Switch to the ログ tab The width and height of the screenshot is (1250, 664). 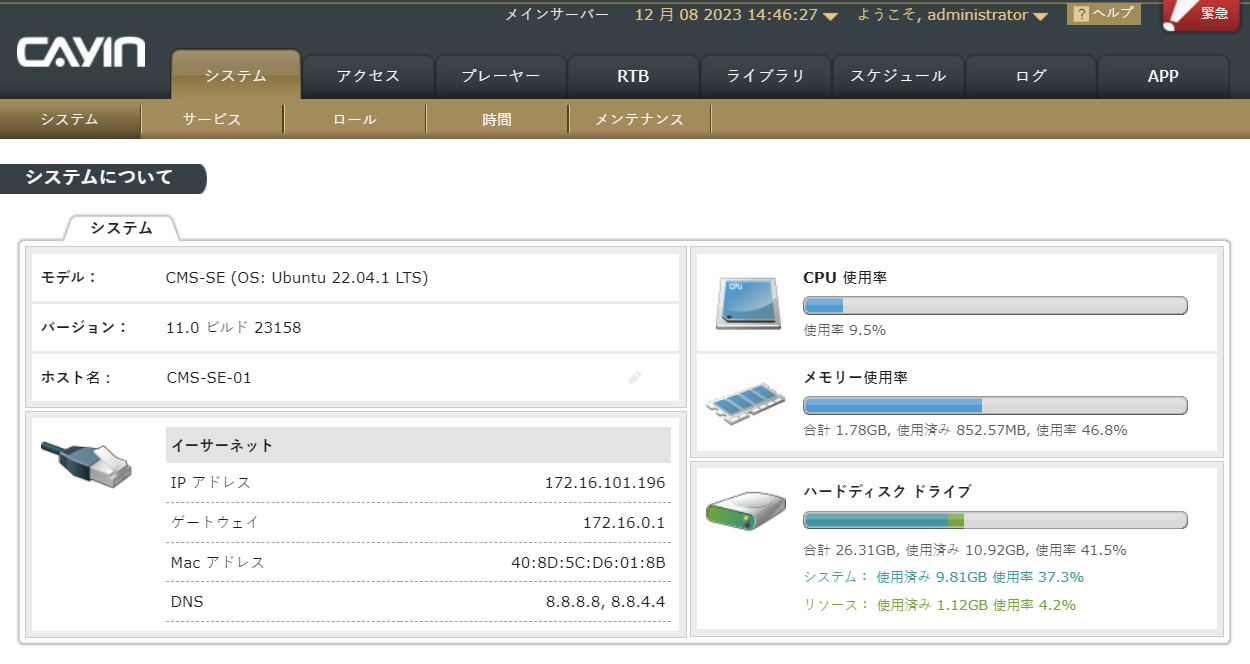1031,76
